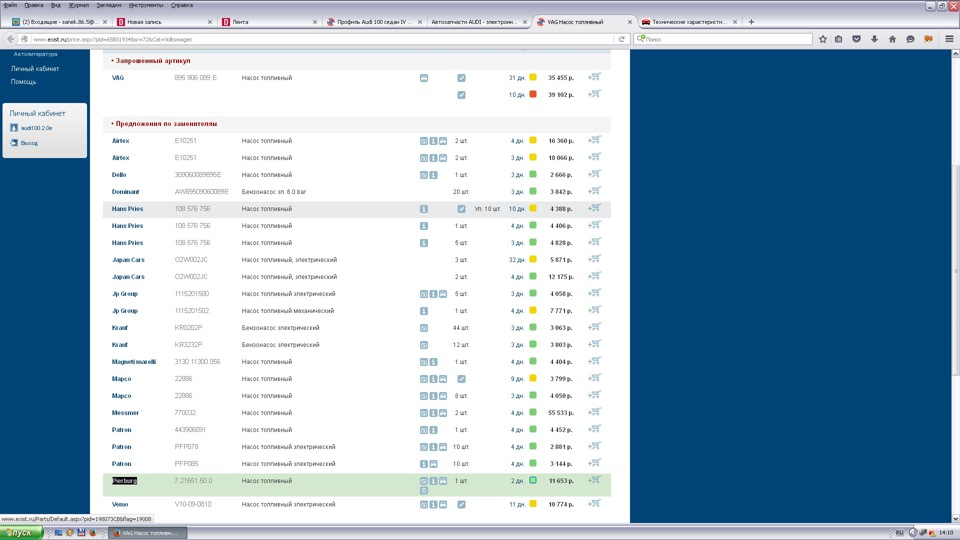Add the Dello 2 666 р. pump to cart

594,174
